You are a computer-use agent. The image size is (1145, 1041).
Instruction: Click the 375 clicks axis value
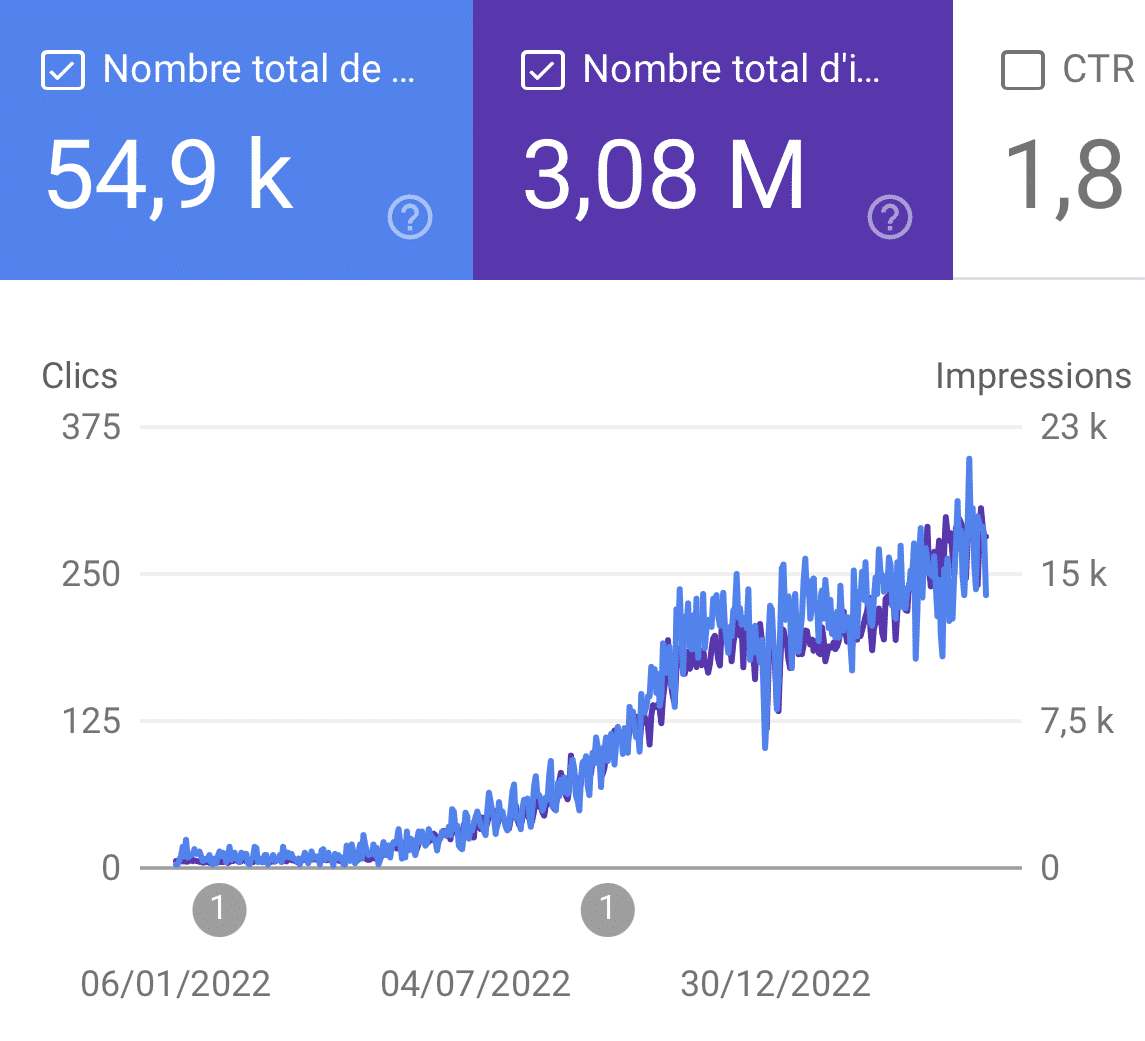(x=91, y=427)
